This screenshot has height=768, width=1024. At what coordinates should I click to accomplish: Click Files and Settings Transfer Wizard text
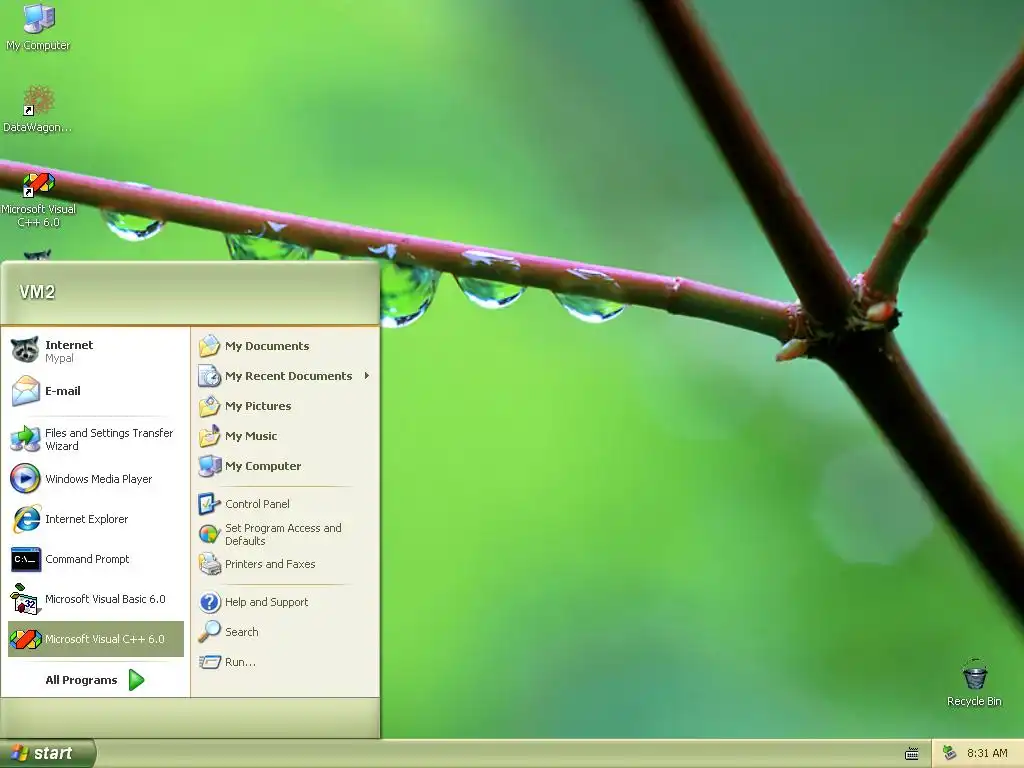[x=109, y=440]
